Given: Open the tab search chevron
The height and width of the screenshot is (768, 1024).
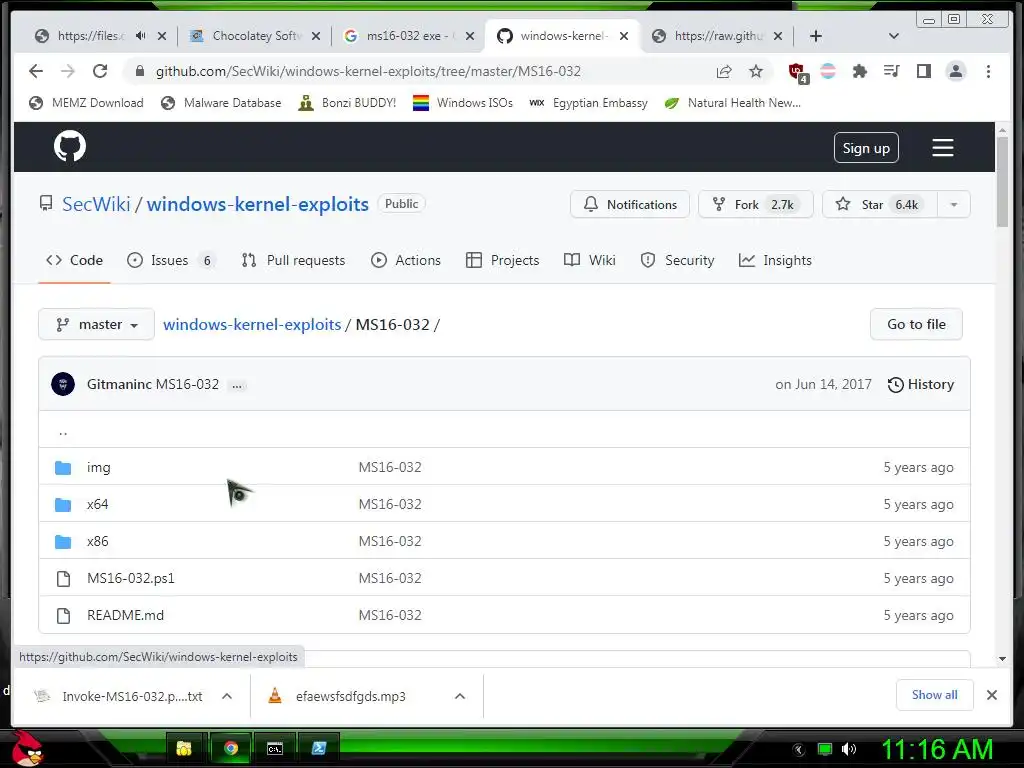Looking at the screenshot, I should (894, 36).
